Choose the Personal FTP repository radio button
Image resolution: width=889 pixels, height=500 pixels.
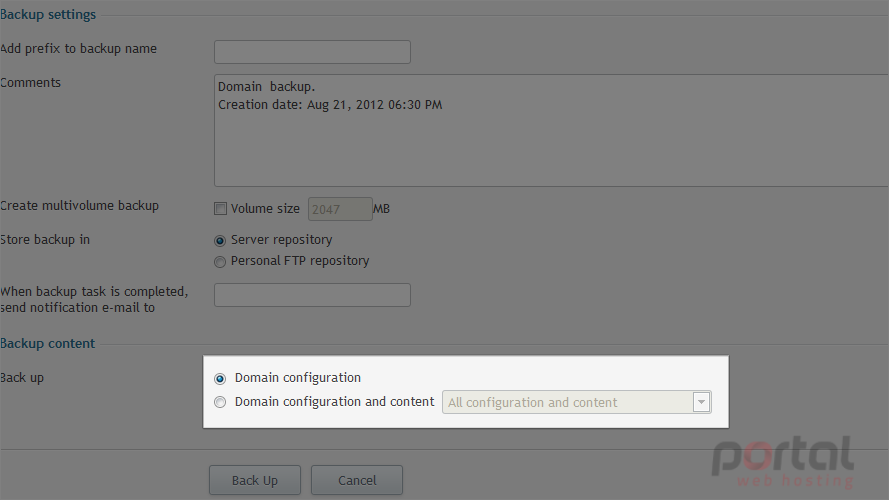[x=220, y=261]
